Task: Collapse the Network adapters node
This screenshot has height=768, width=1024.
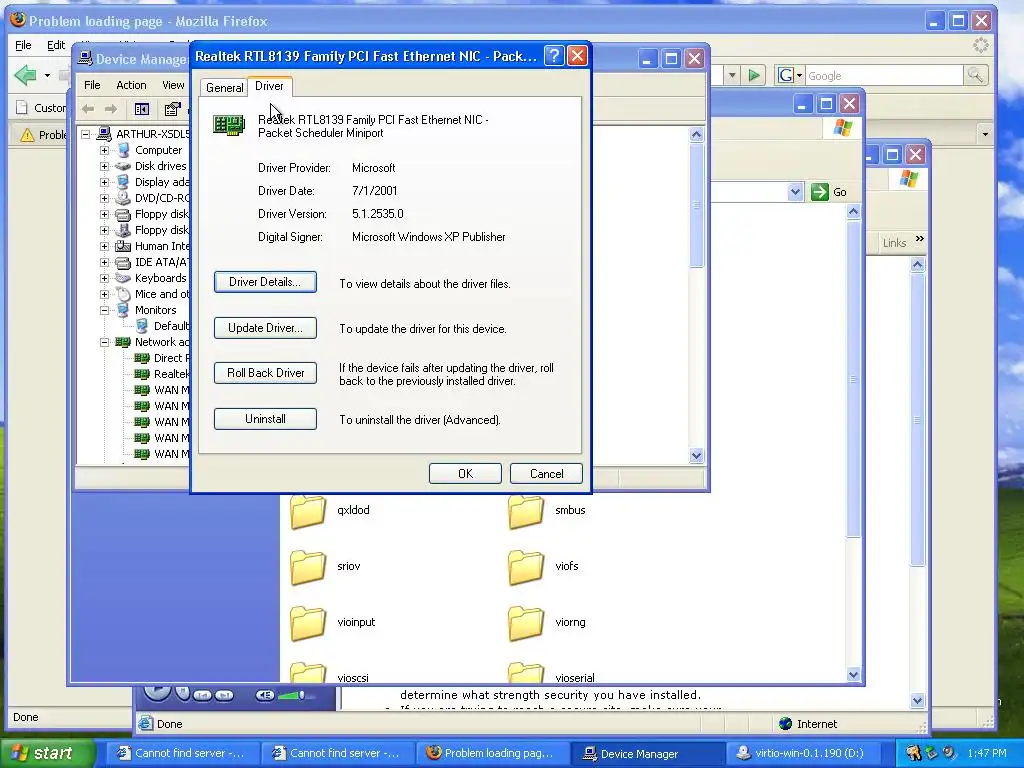Action: 104,342
